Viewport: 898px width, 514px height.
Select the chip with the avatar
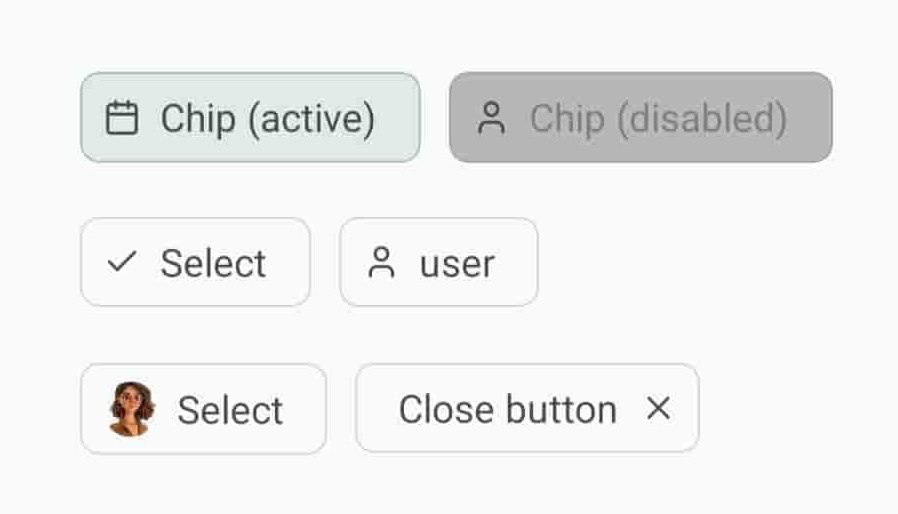click(x=203, y=408)
